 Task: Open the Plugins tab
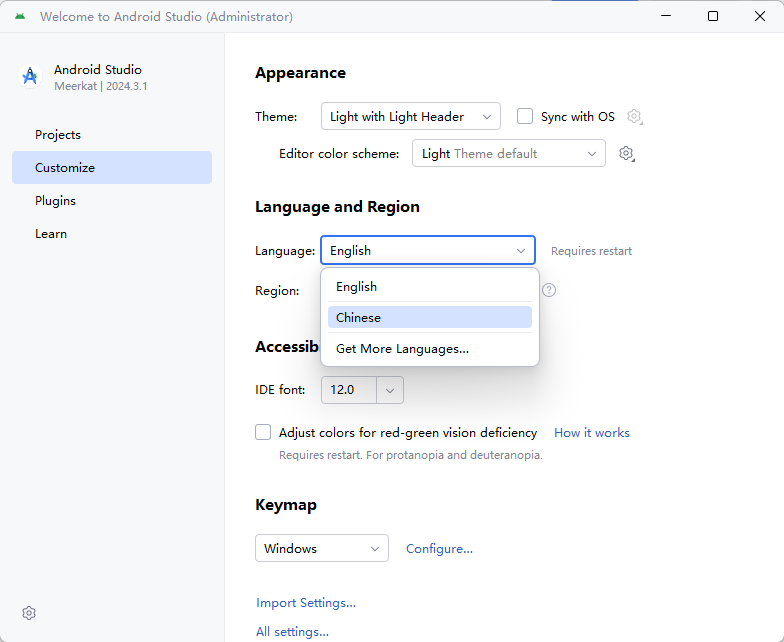pyautogui.click(x=112, y=201)
